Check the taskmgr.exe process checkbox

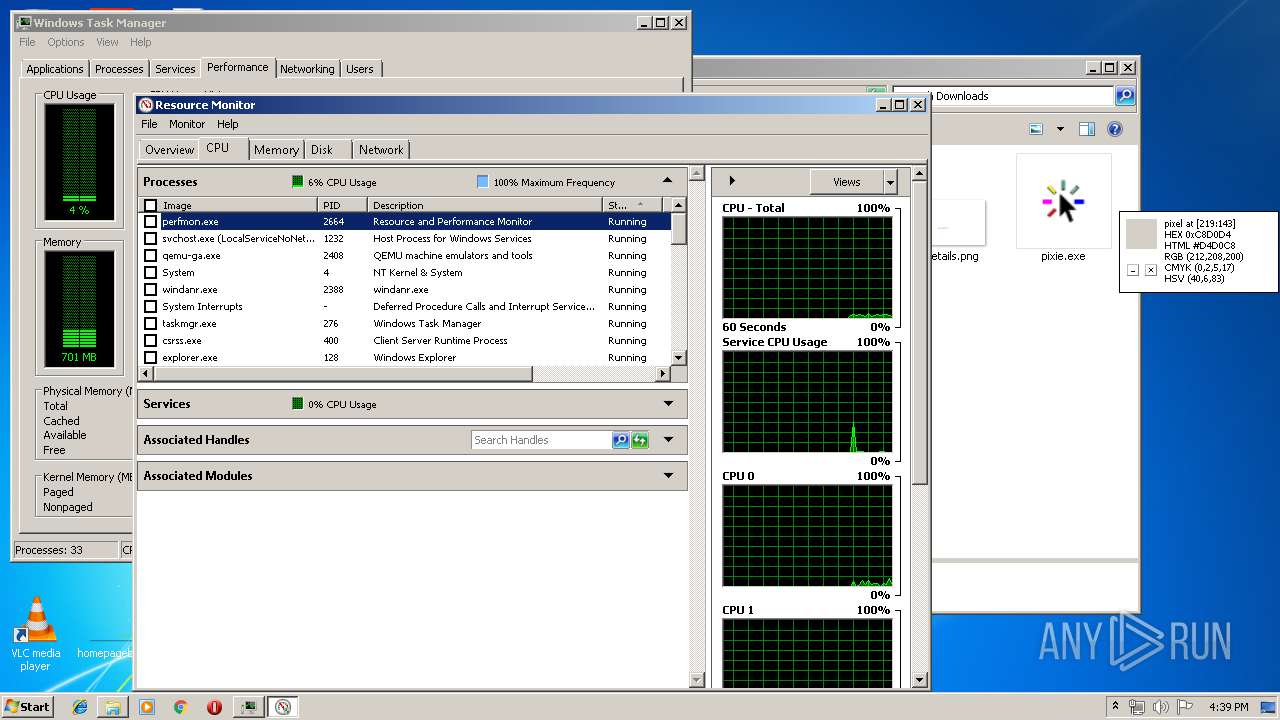click(151, 324)
